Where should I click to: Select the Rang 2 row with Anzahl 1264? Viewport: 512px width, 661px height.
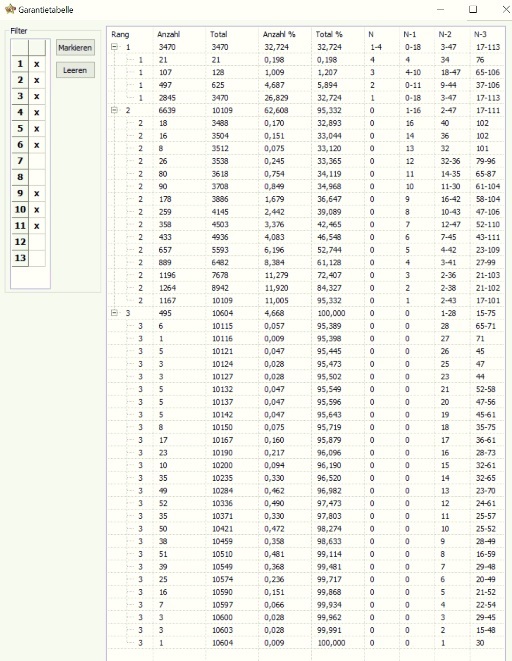pos(306,288)
